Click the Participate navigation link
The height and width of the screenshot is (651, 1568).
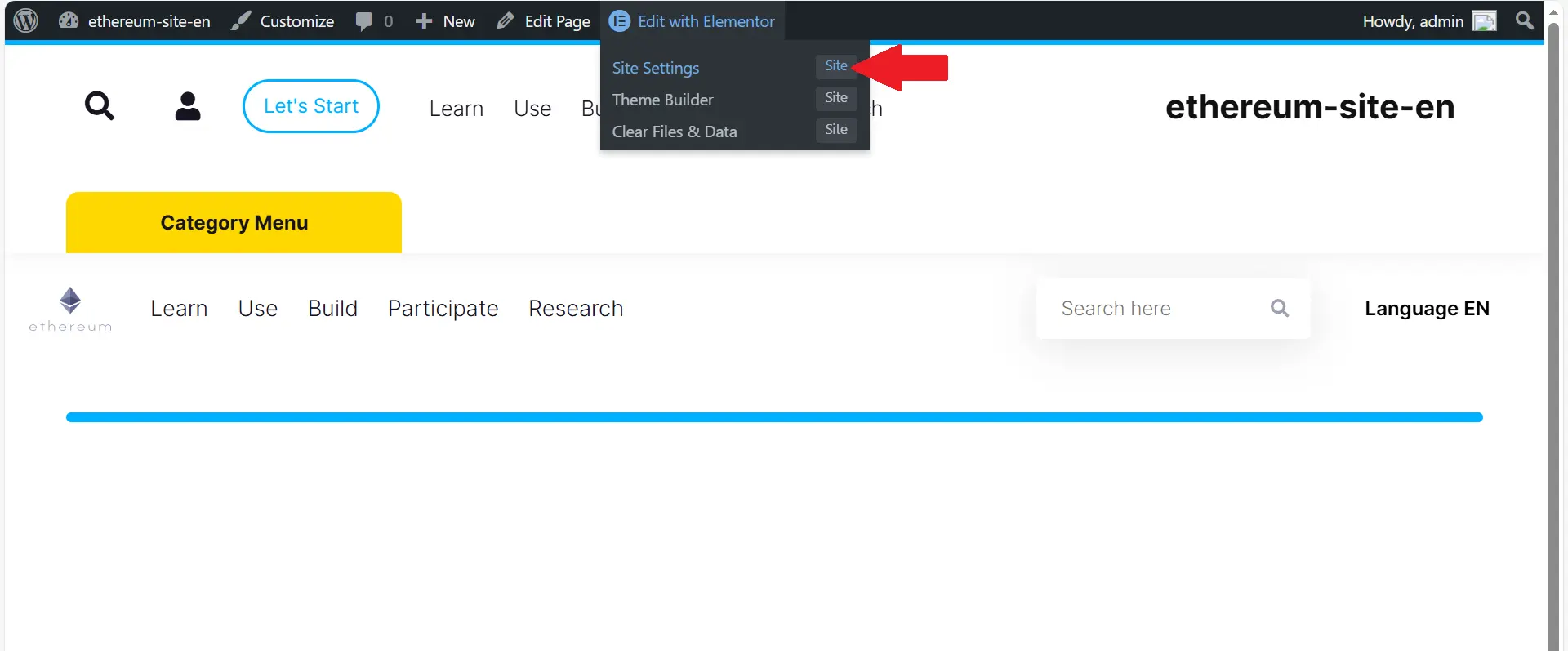point(443,309)
